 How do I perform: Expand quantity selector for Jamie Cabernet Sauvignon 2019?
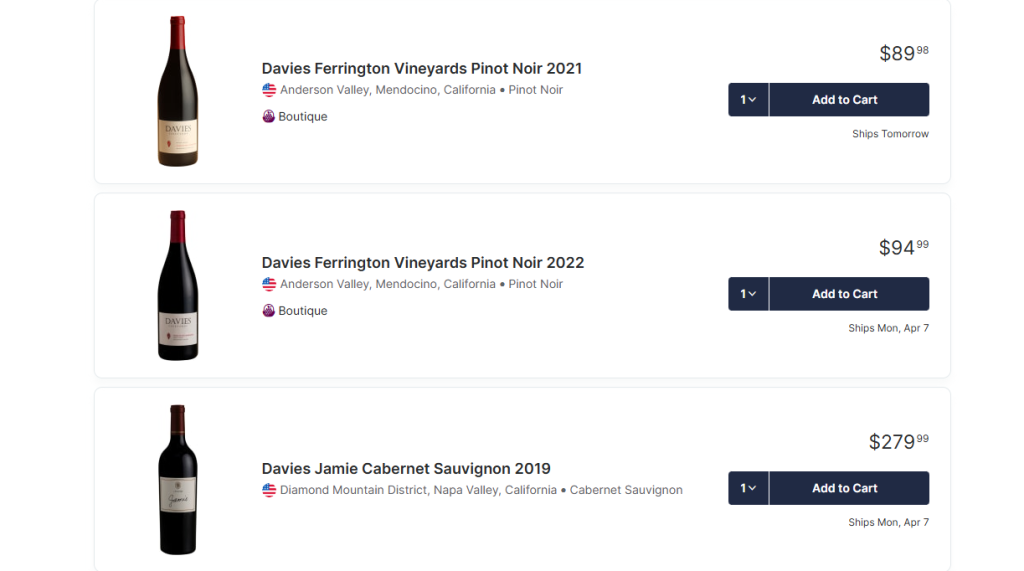tap(748, 488)
